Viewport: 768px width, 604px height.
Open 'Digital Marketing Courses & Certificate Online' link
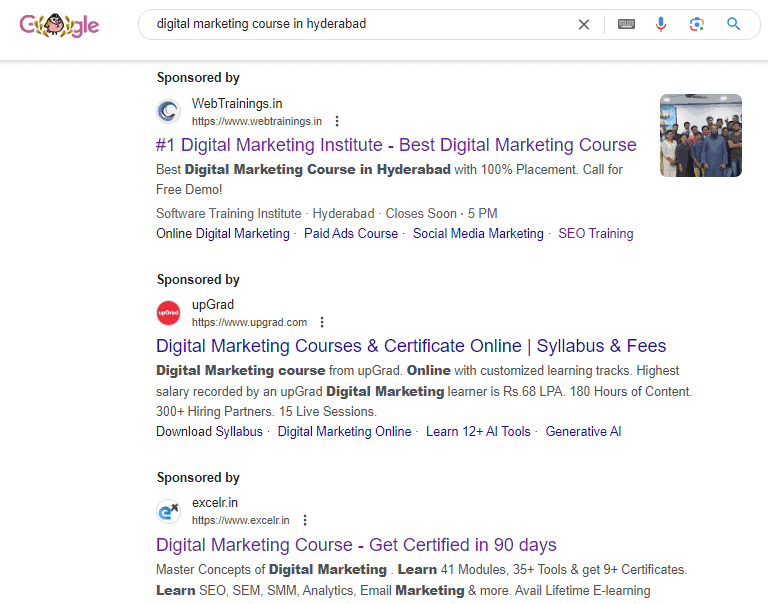pyautogui.click(x=410, y=346)
